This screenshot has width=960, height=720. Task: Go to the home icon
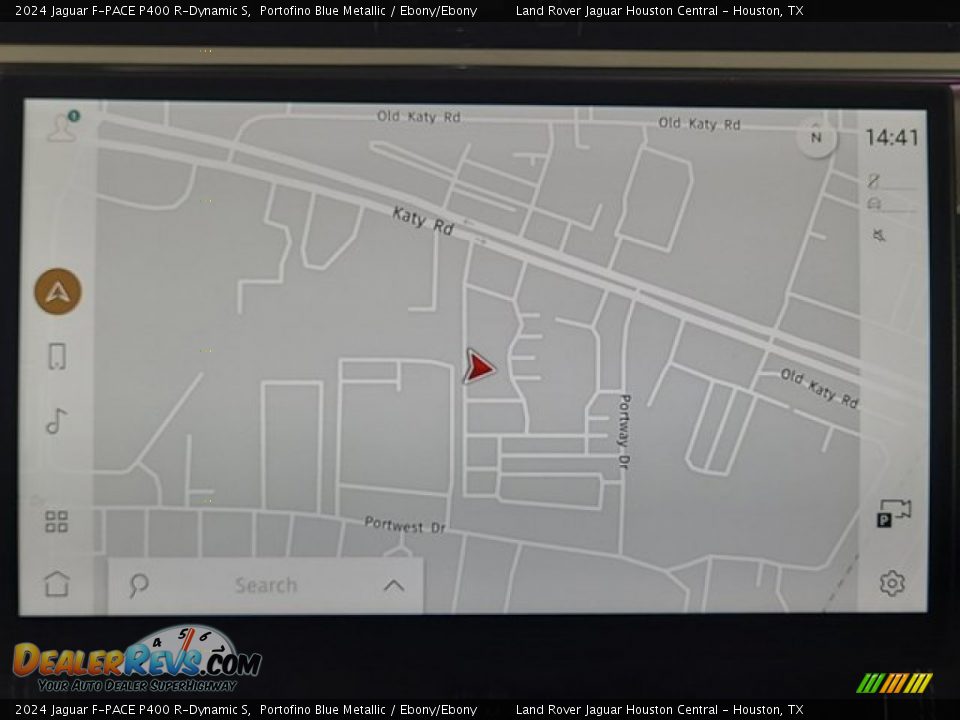[57, 583]
